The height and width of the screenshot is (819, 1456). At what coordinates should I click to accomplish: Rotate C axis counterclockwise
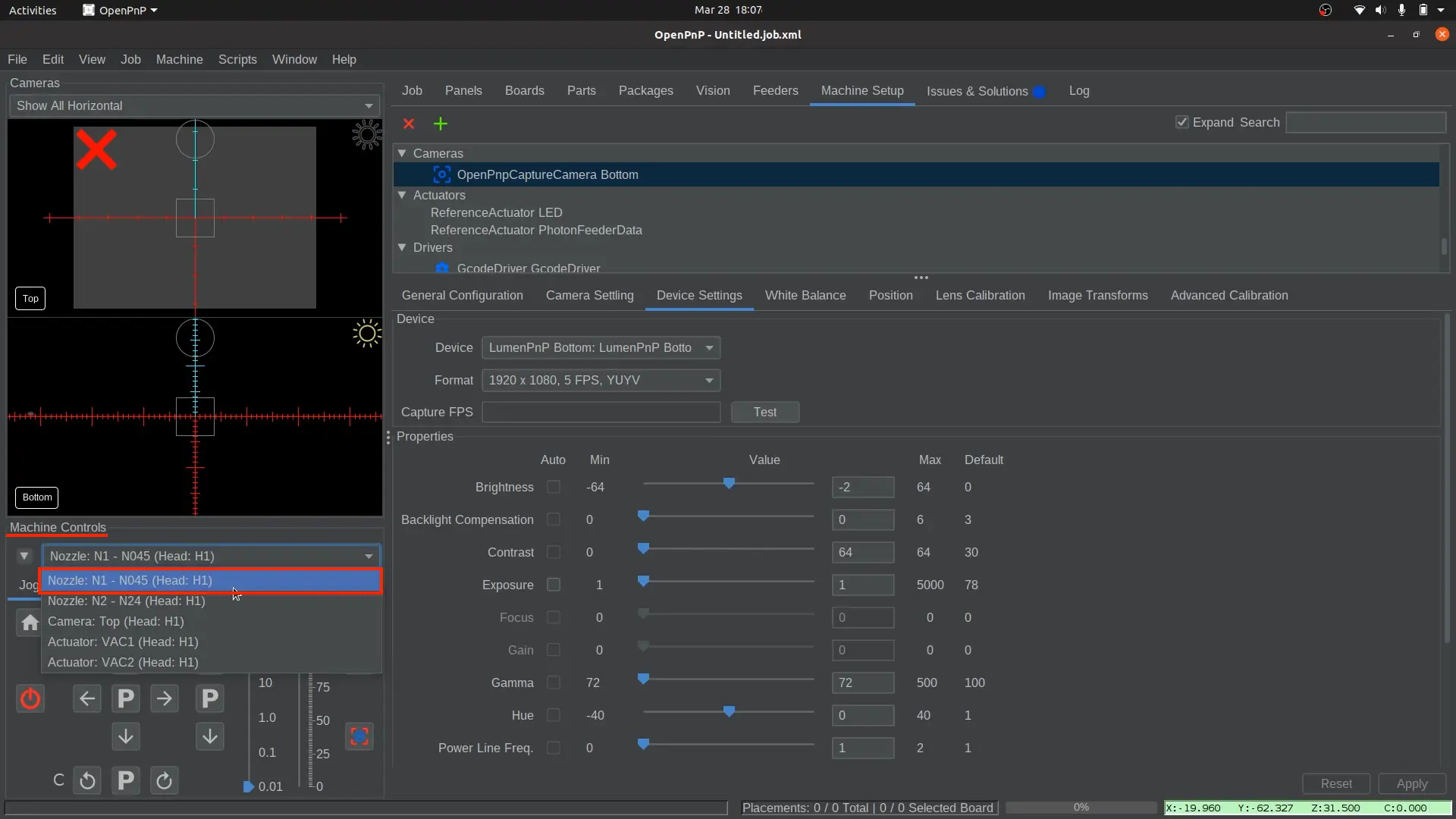coord(87,780)
